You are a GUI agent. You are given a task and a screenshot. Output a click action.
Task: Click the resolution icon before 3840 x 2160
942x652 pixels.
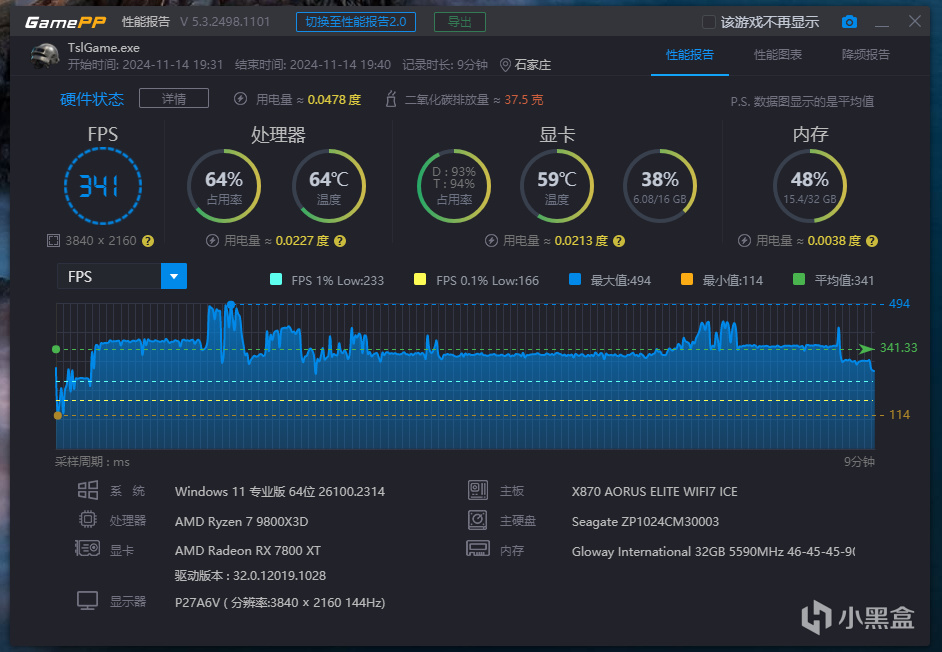53,241
